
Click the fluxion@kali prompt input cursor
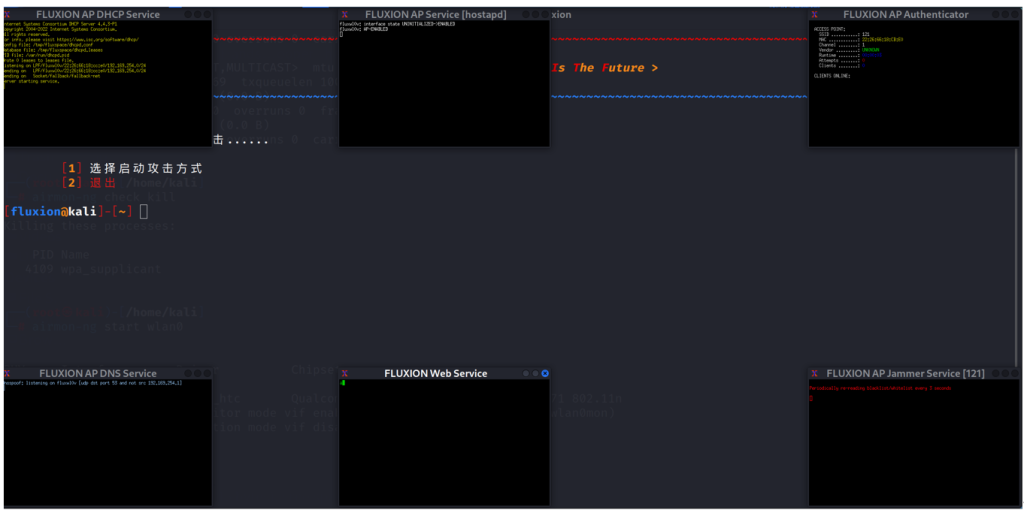click(x=144, y=211)
